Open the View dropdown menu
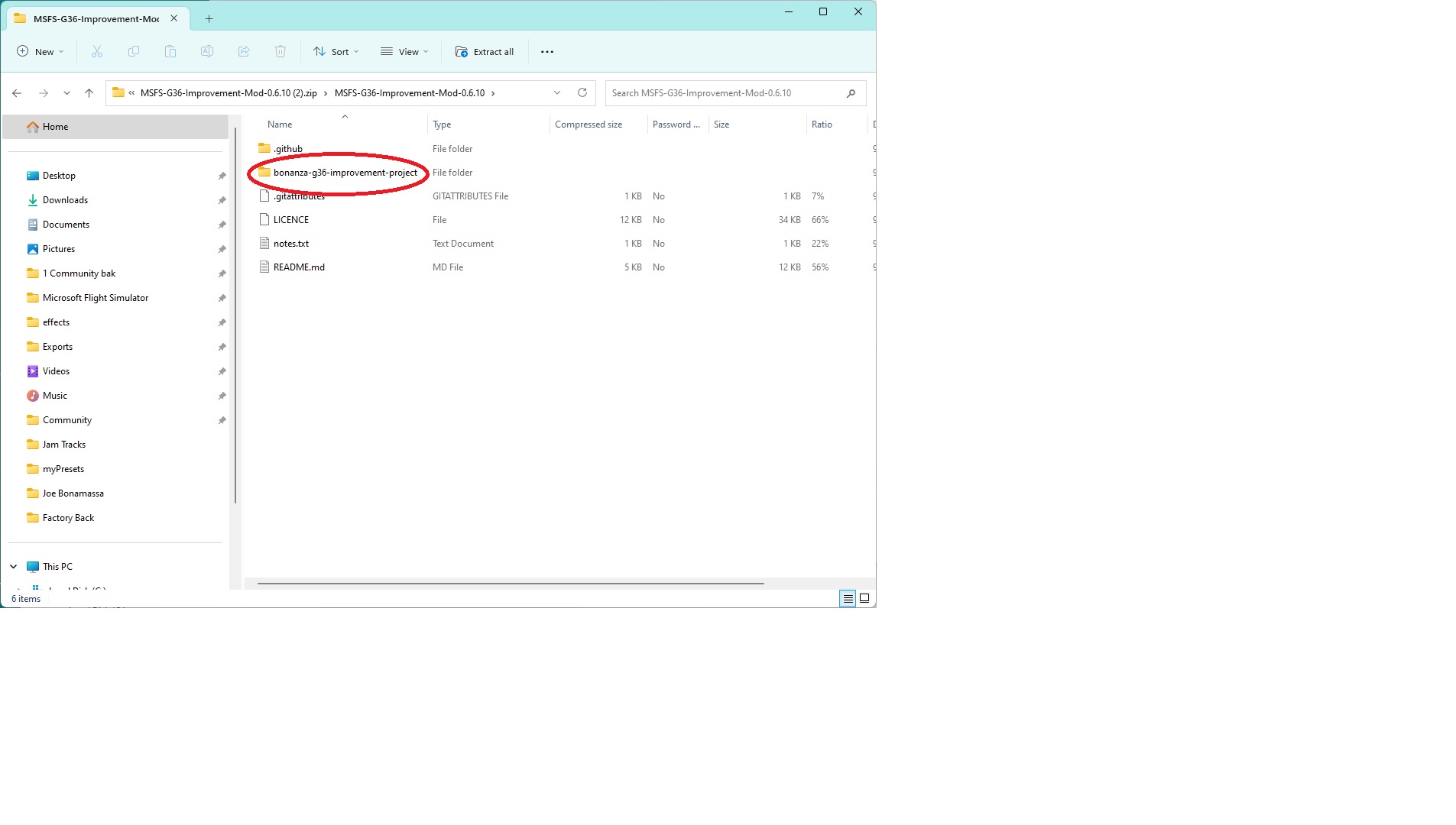 [x=404, y=52]
